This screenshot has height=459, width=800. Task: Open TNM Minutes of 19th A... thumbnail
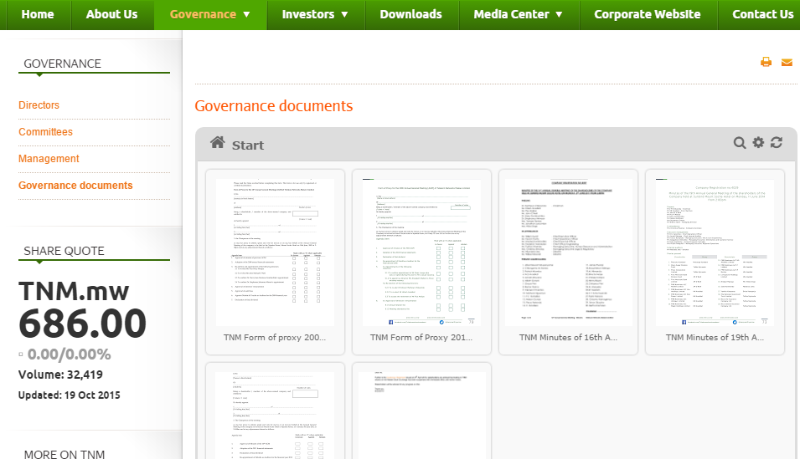pyautogui.click(x=715, y=252)
